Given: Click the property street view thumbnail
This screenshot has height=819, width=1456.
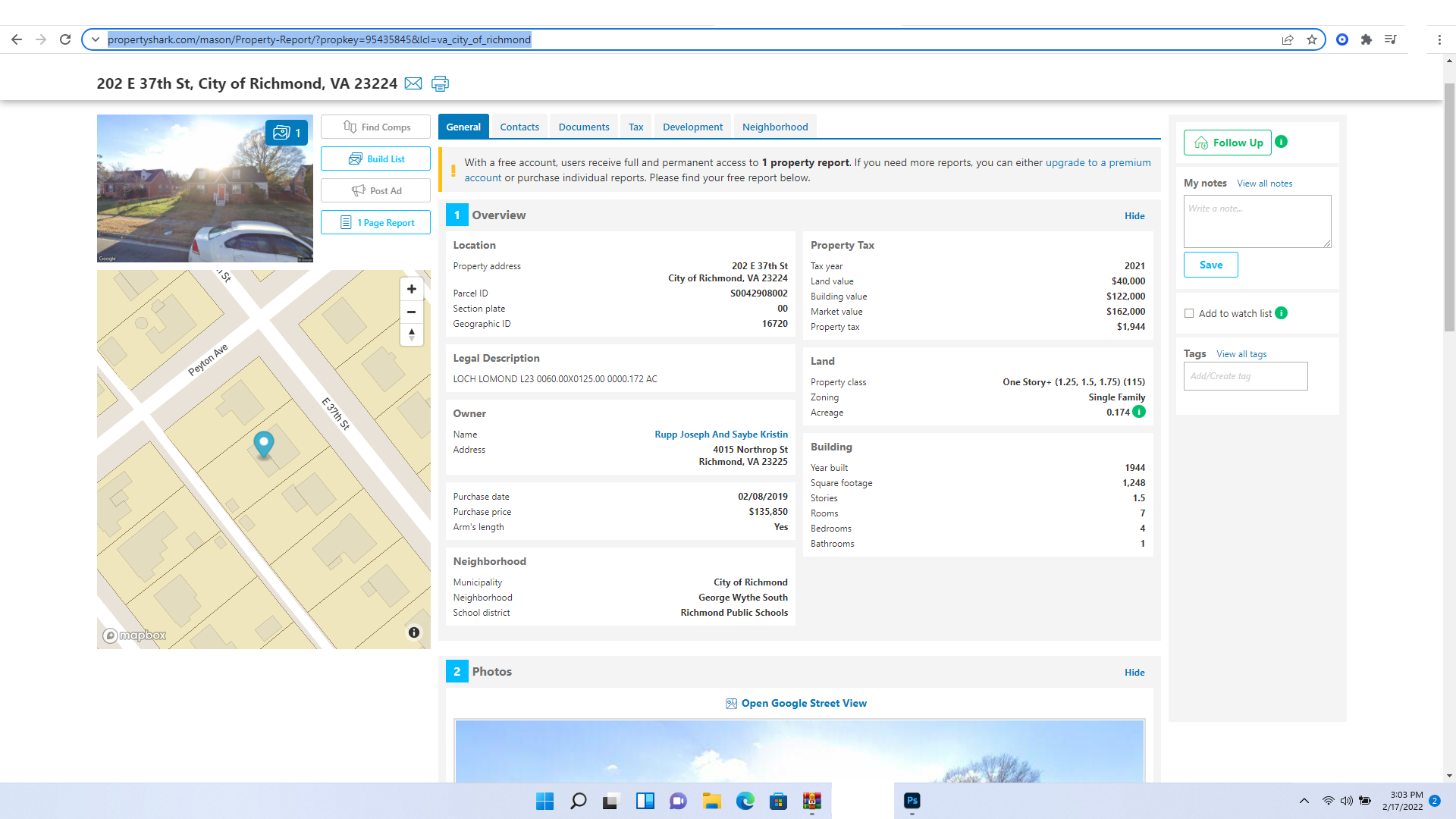Looking at the screenshot, I should click(x=205, y=188).
